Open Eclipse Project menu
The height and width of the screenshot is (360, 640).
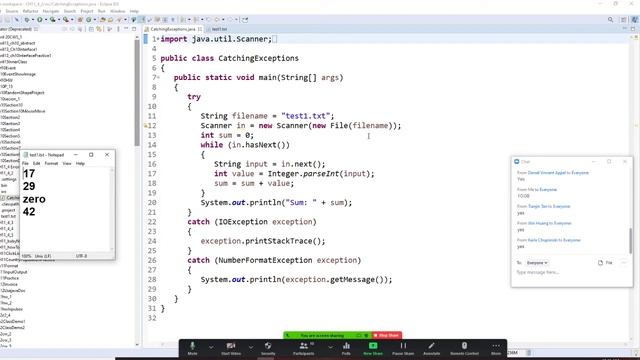(x=87, y=11)
